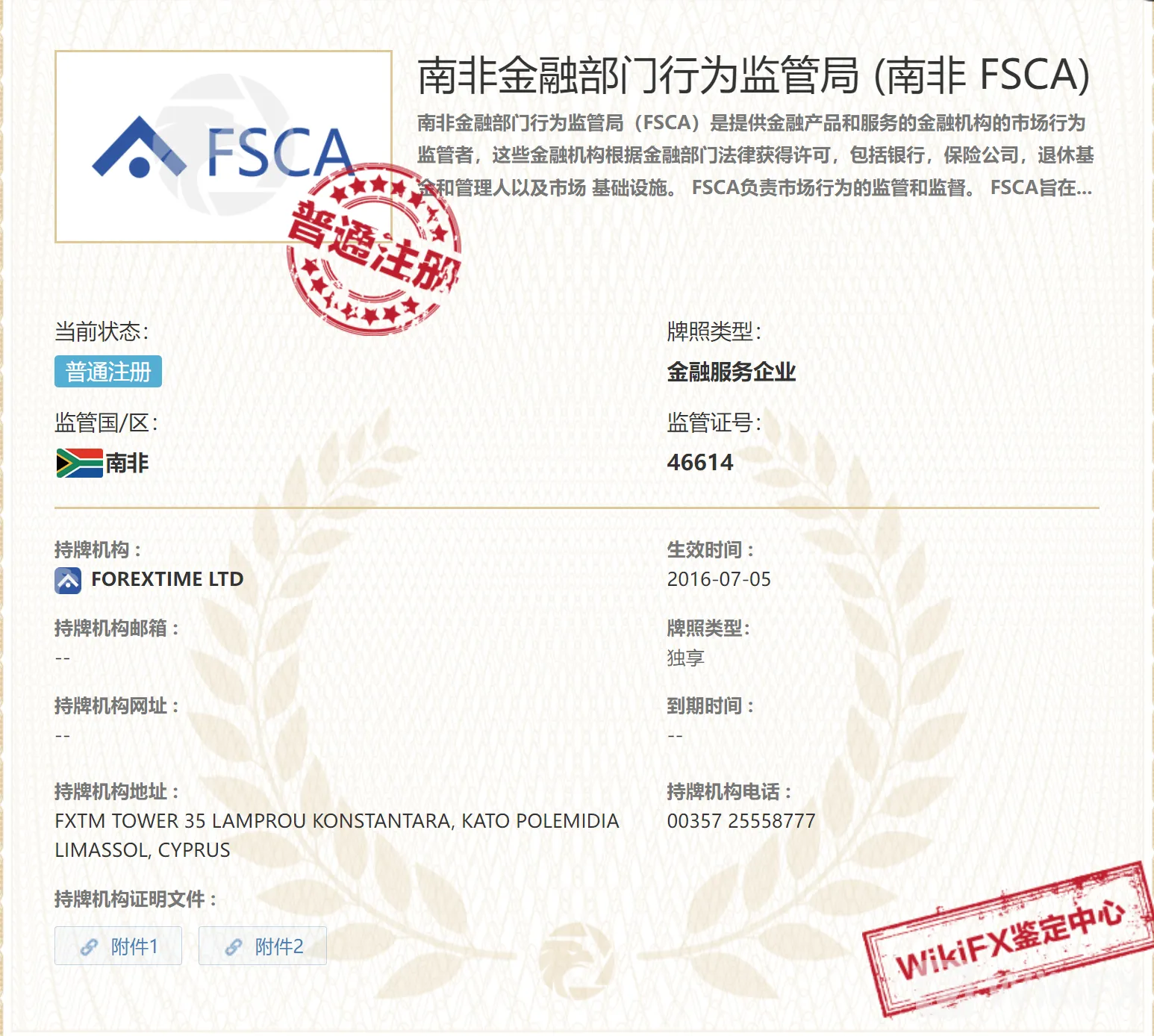Click the 到期时间 label
Image resolution: width=1154 pixels, height=1036 pixels.
710,706
